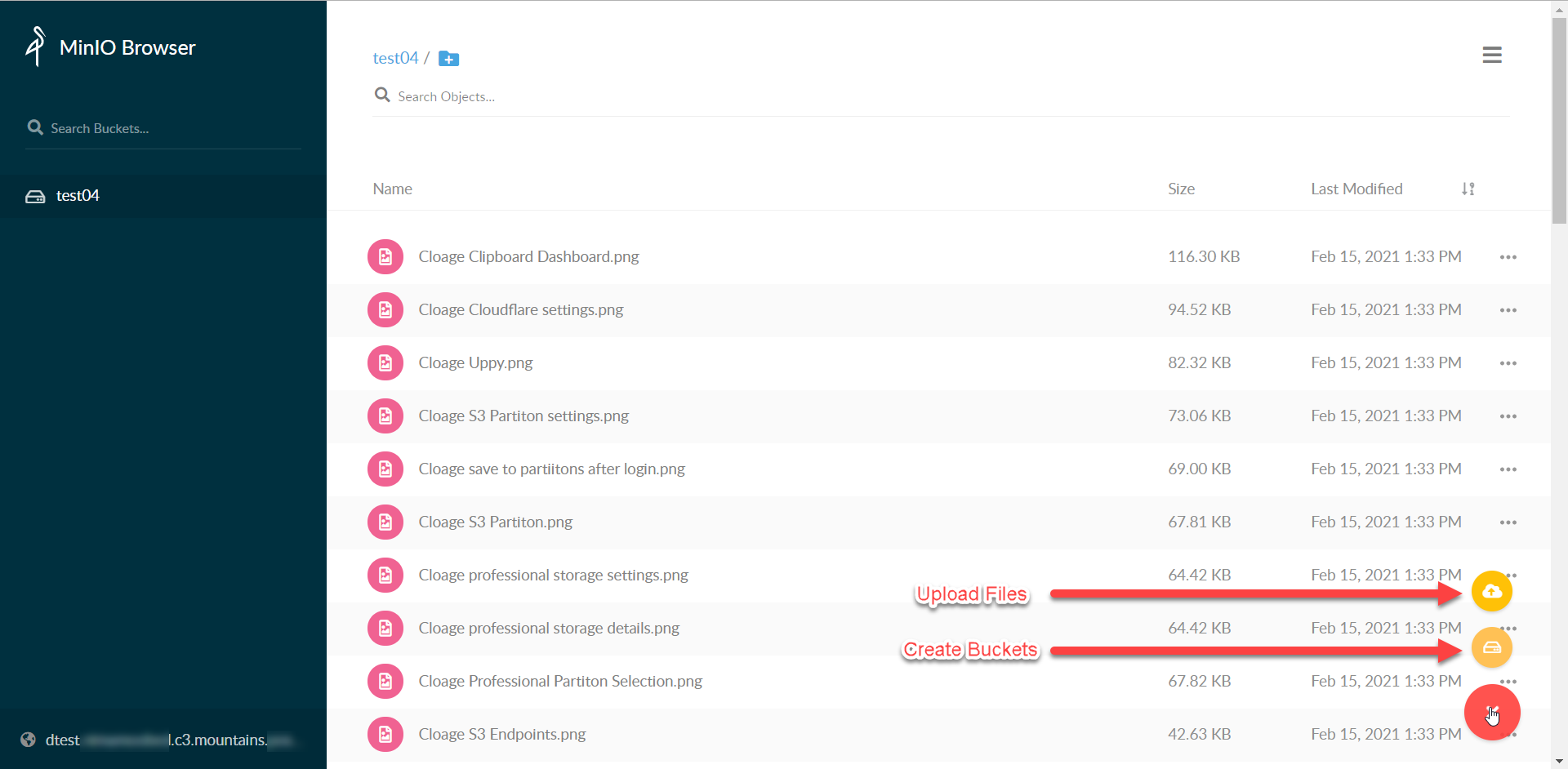Viewport: 1568px width, 769px height.
Task: Click the Name column header
Action: point(392,189)
